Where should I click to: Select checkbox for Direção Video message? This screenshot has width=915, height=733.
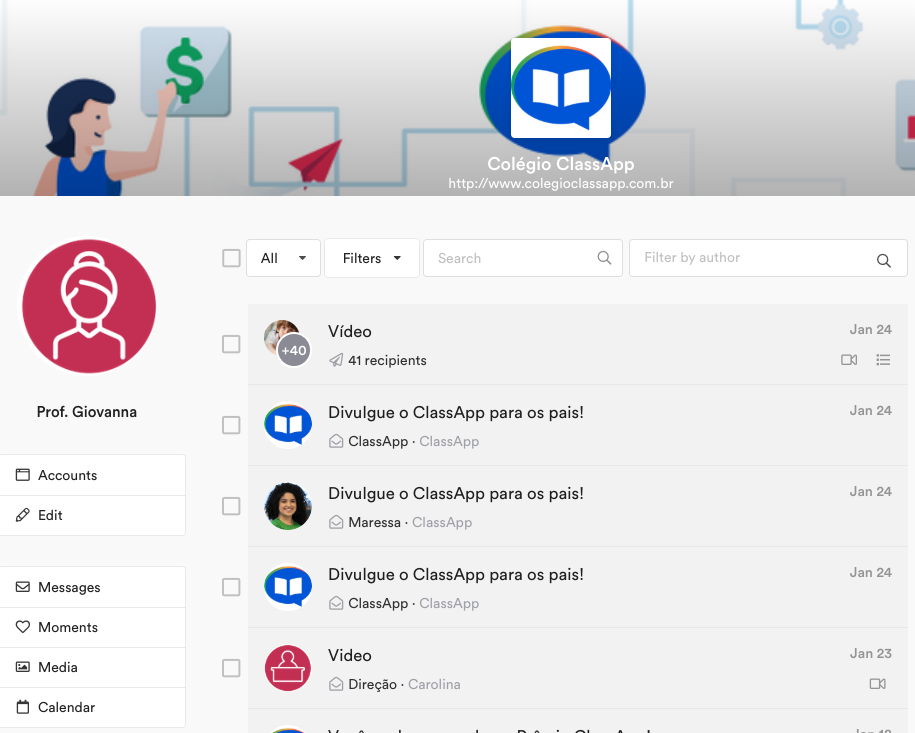tap(231, 668)
